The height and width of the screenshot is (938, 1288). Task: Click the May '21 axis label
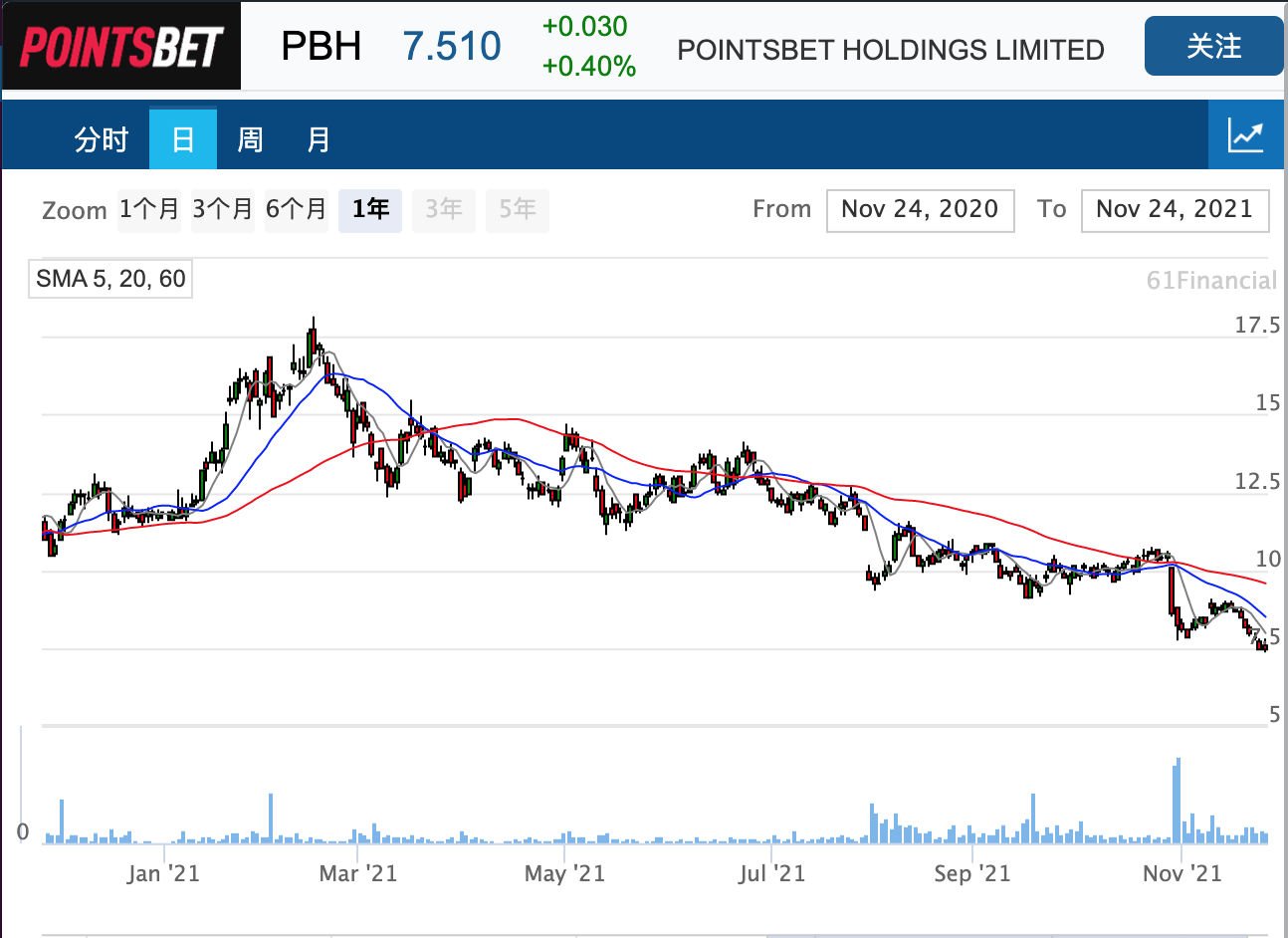564,873
